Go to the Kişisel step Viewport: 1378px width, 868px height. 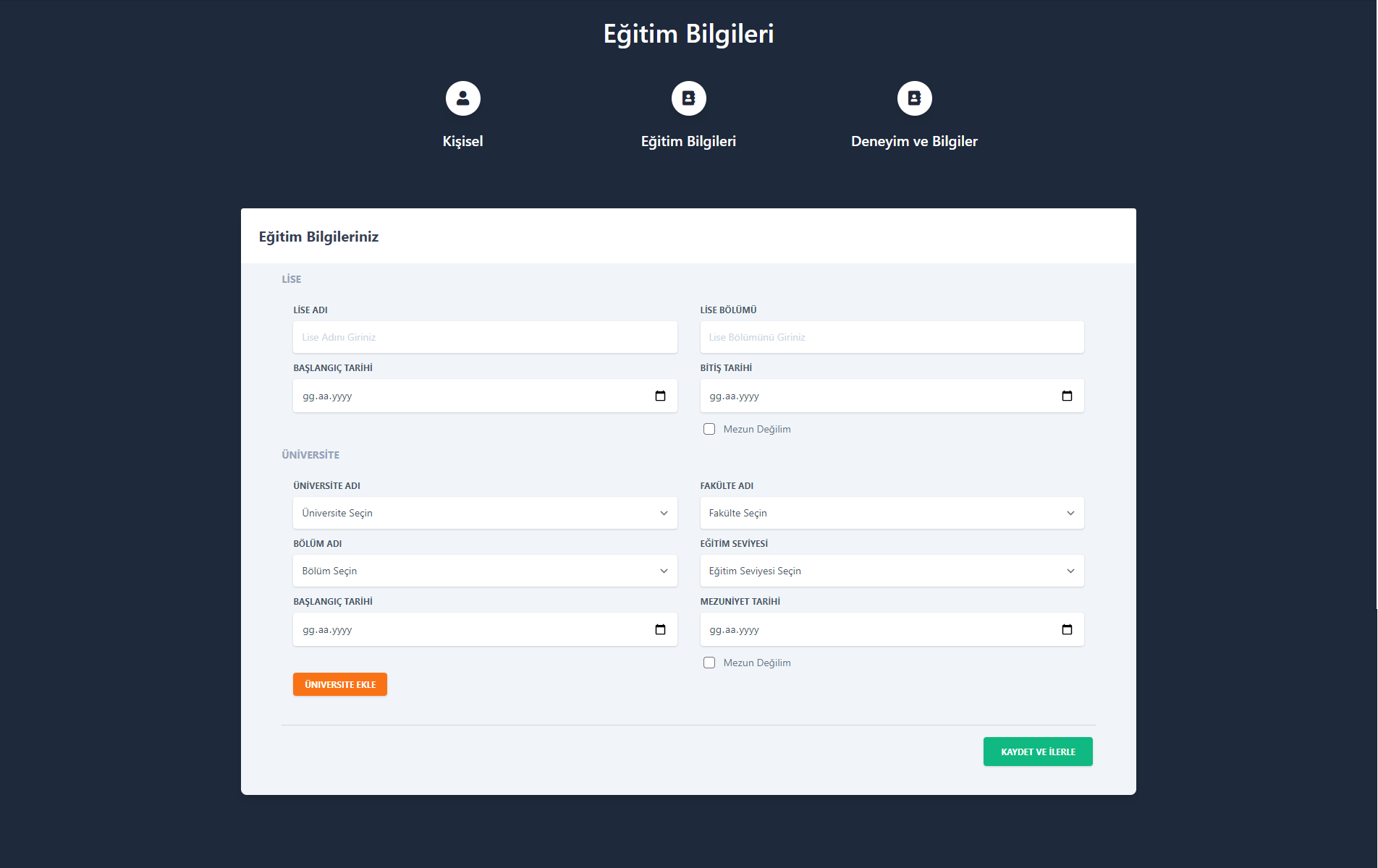tap(462, 141)
